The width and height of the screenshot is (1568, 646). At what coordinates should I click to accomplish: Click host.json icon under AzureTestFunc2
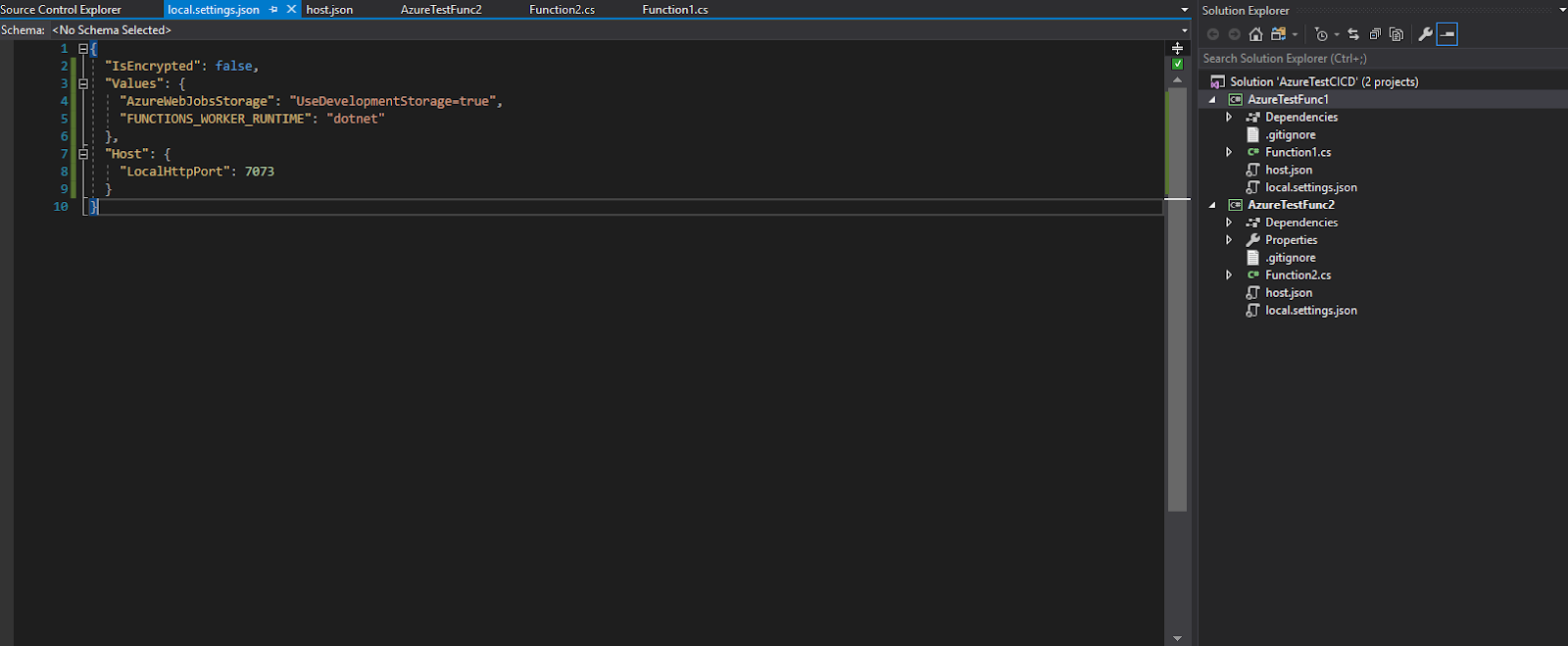(1252, 293)
